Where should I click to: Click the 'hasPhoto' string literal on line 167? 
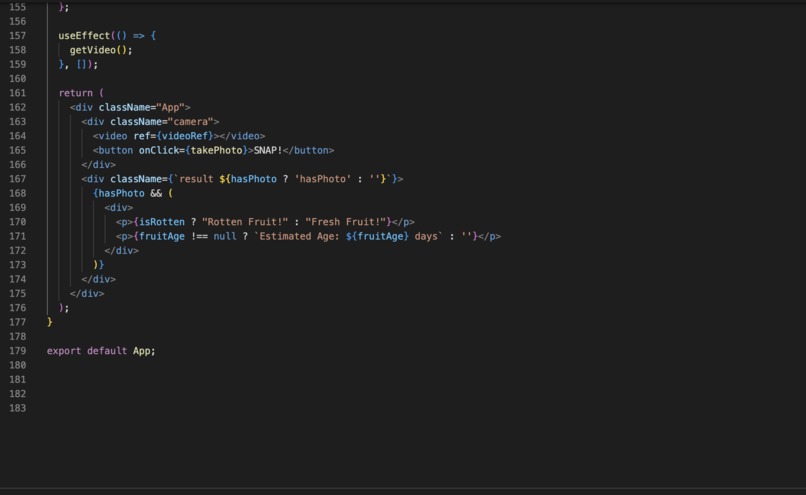click(322, 179)
